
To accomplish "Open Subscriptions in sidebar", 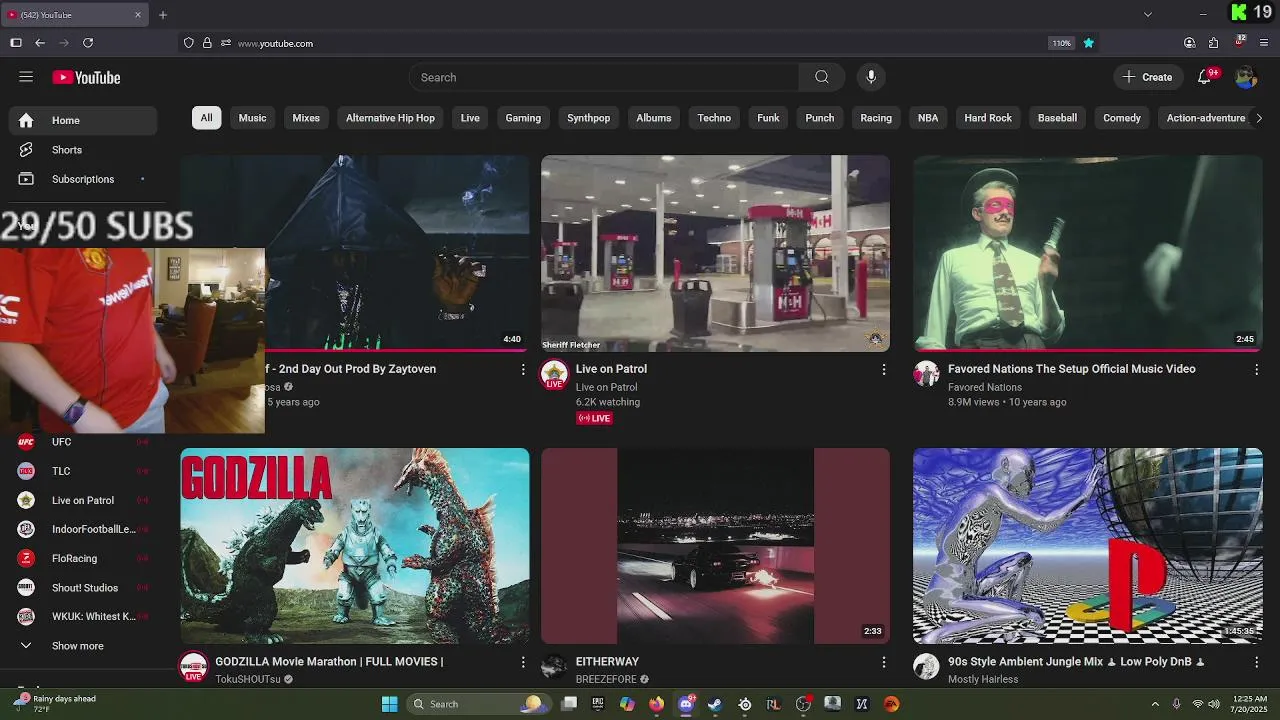I will (x=83, y=179).
